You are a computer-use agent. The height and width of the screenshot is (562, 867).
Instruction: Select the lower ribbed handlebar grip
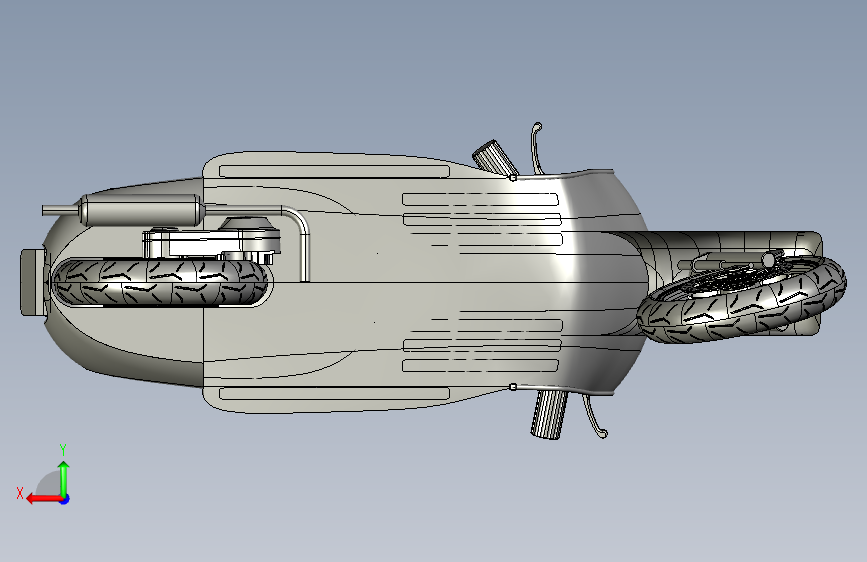point(549,415)
